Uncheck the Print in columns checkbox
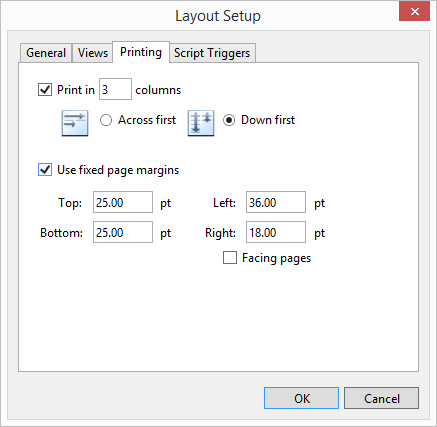437x427 pixels. click(x=45, y=90)
